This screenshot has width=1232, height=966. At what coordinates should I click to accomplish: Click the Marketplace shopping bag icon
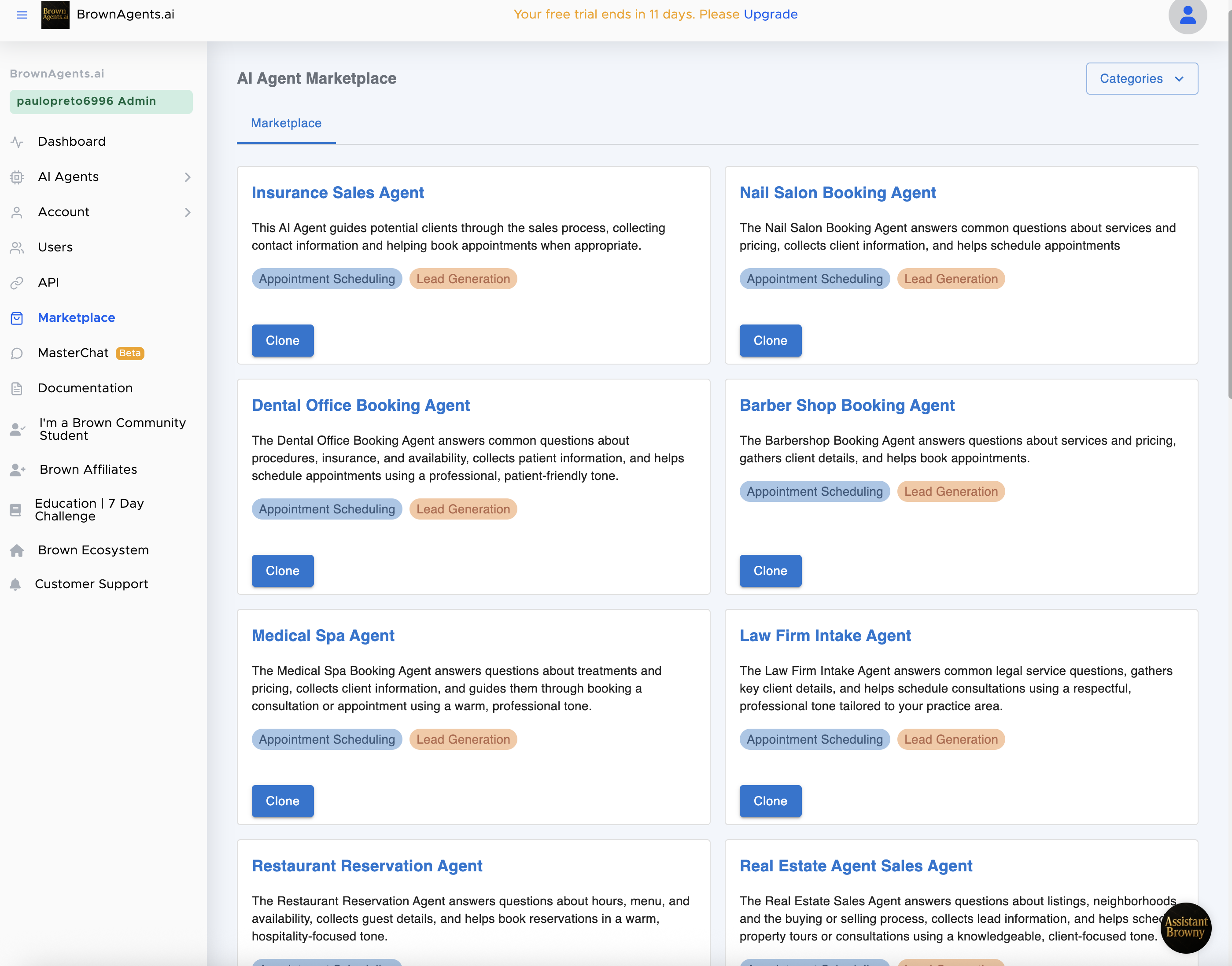tap(17, 318)
